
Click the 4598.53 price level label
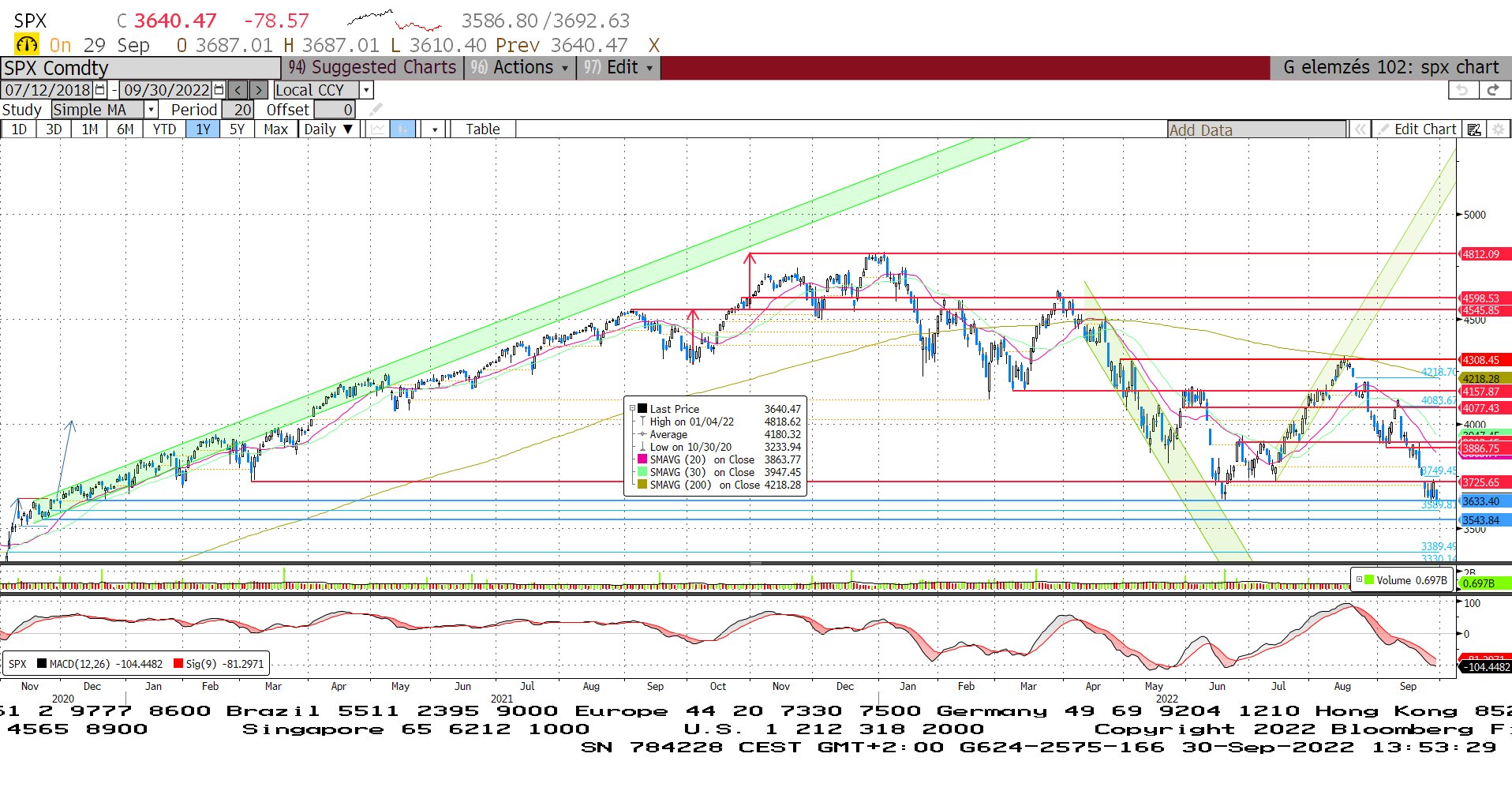[1485, 298]
